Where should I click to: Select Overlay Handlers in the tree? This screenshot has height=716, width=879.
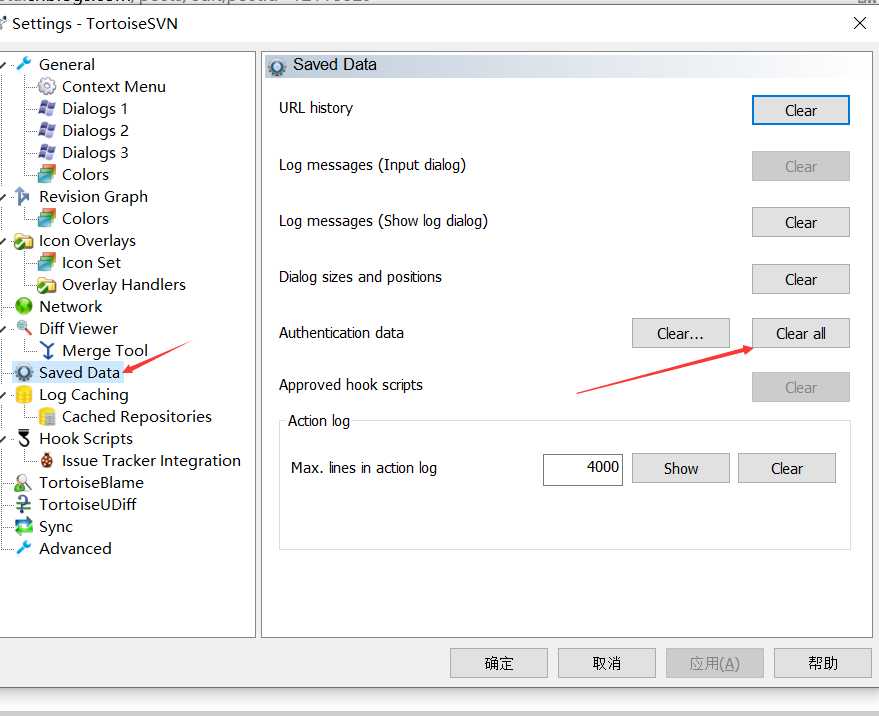(x=124, y=284)
